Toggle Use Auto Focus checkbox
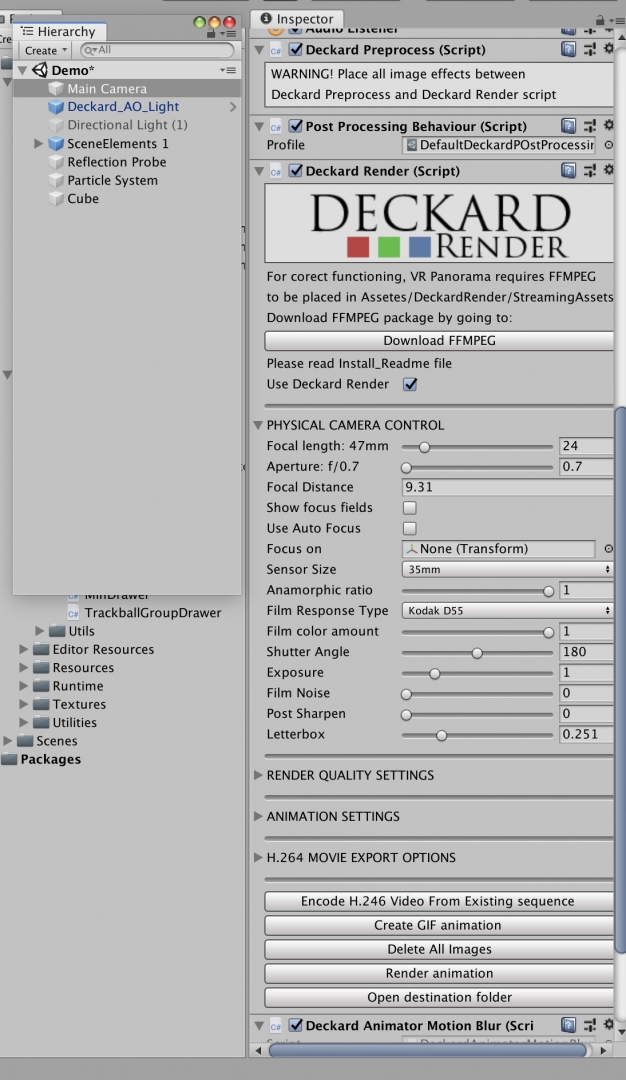Screen dimensions: 626x1080 409,528
